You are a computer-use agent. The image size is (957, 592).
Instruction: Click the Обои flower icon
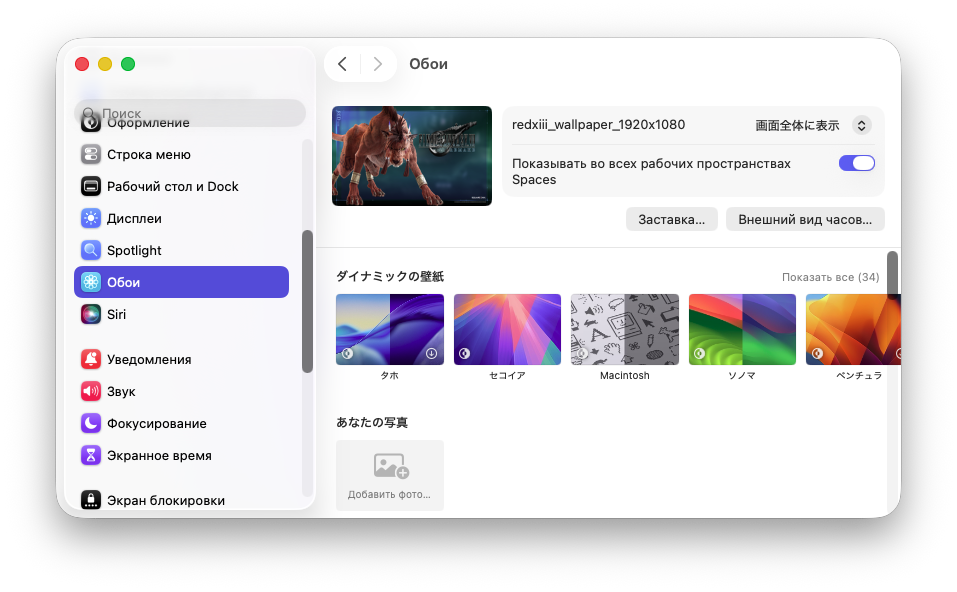(91, 282)
